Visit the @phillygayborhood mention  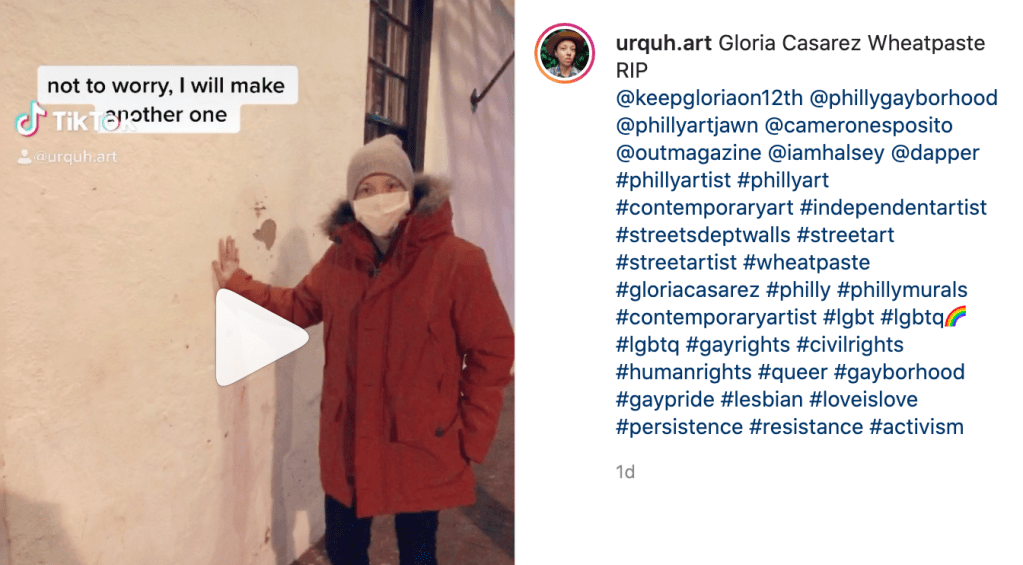(x=904, y=98)
